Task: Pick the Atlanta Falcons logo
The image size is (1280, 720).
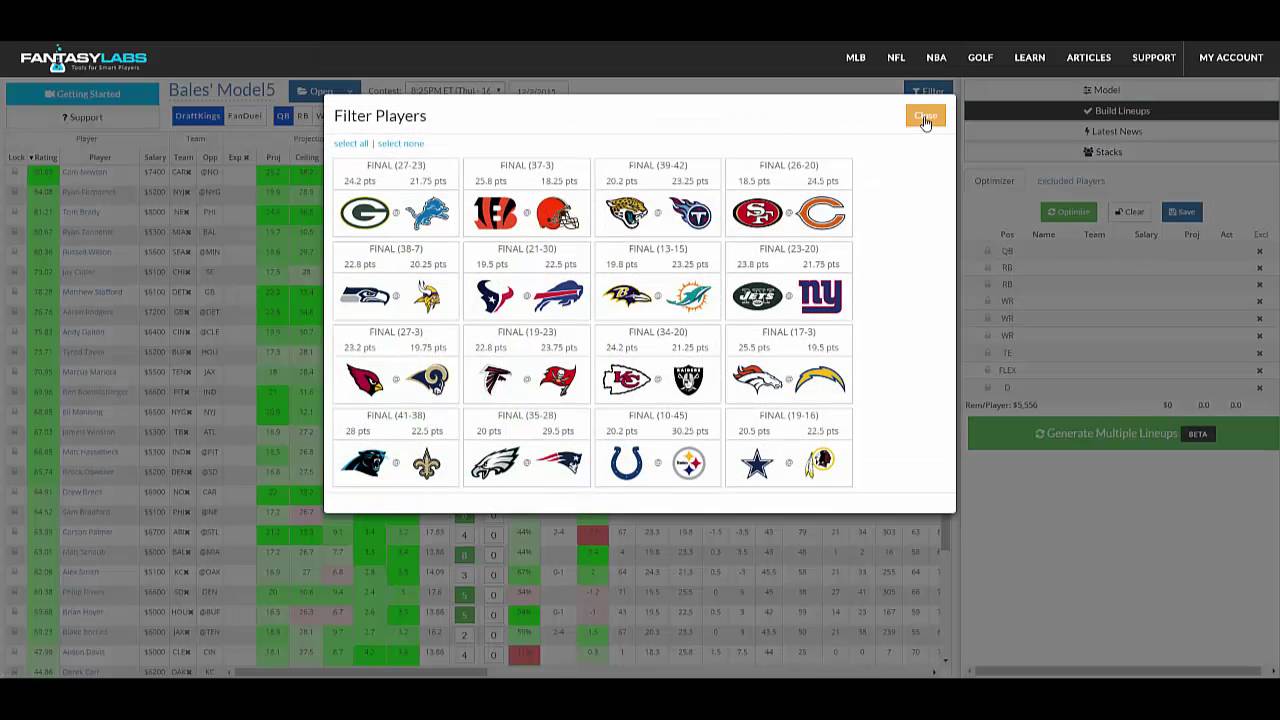Action: click(x=495, y=380)
